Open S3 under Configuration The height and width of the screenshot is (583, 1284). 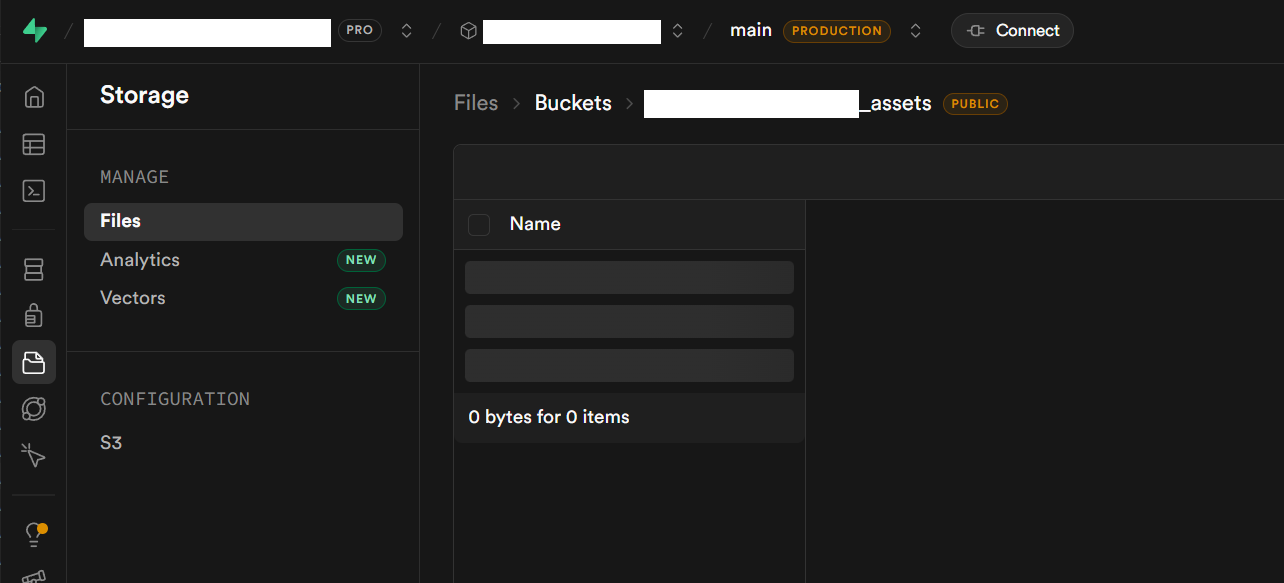[111, 442]
